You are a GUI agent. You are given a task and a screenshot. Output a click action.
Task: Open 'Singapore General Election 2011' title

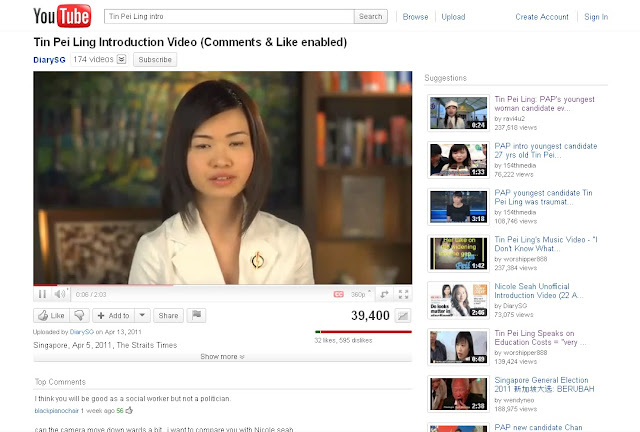(544, 385)
